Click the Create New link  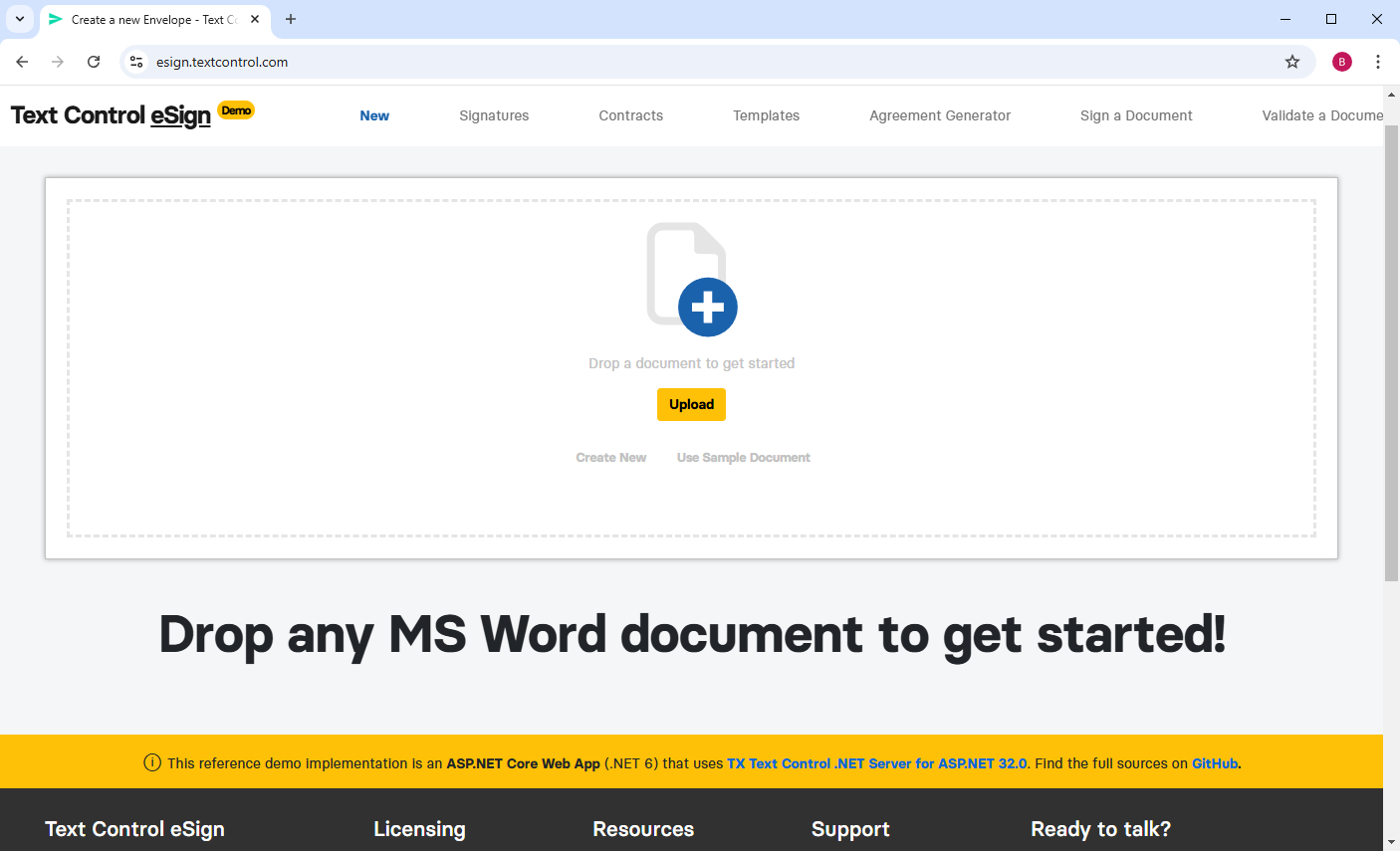(x=611, y=458)
